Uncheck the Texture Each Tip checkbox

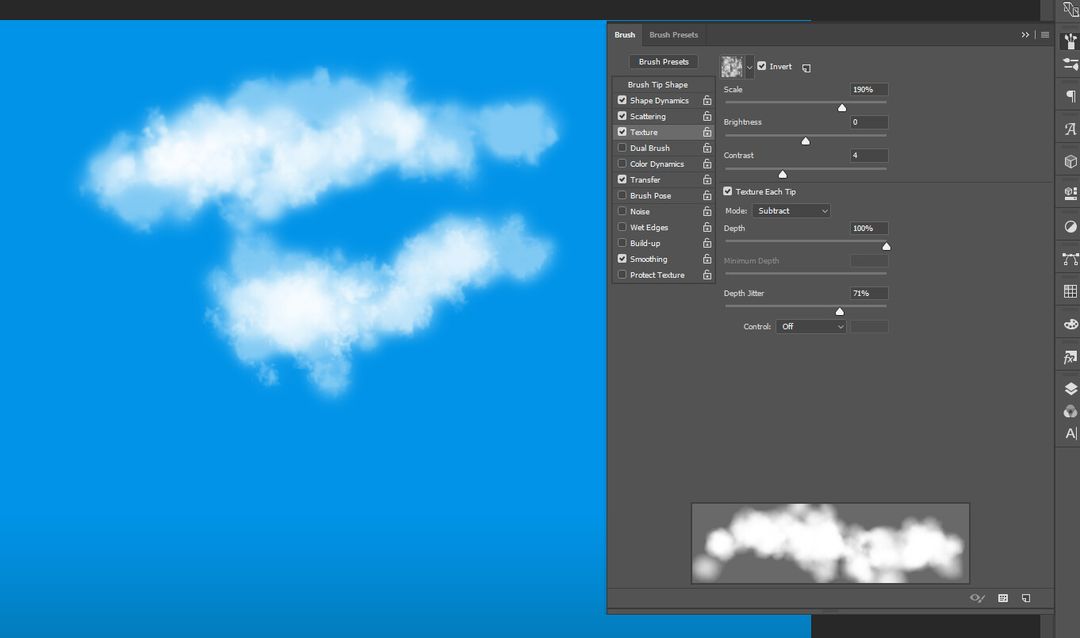coord(727,192)
